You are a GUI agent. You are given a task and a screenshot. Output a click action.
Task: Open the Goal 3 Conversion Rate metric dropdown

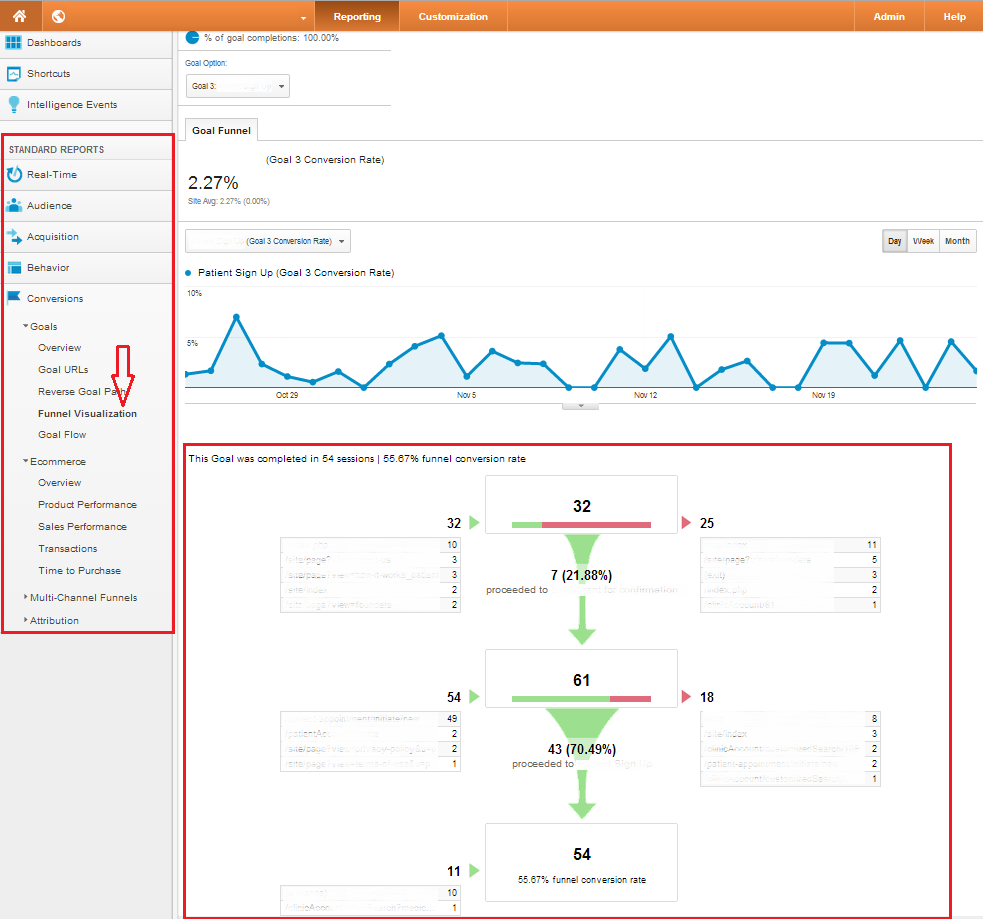[x=265, y=240]
